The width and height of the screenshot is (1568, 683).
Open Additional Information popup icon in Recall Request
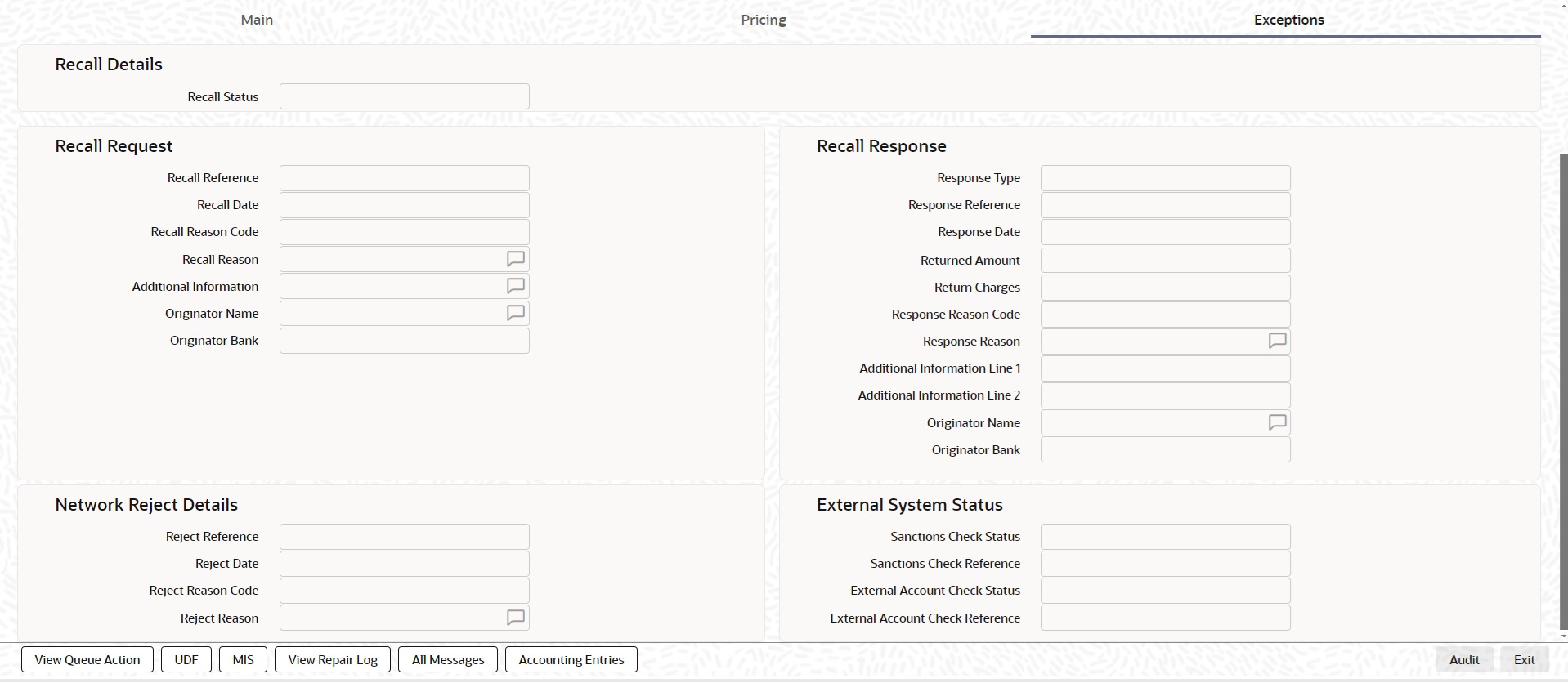click(515, 286)
